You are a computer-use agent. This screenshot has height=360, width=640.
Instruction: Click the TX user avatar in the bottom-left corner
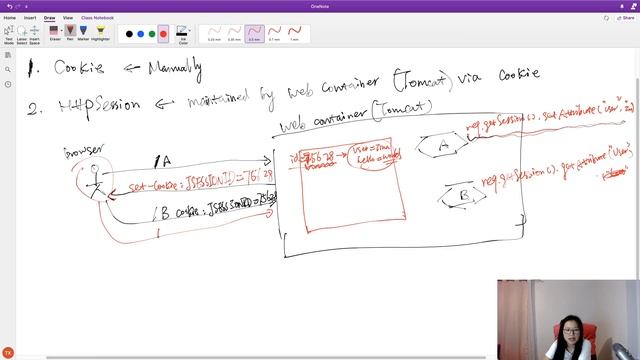8,353
